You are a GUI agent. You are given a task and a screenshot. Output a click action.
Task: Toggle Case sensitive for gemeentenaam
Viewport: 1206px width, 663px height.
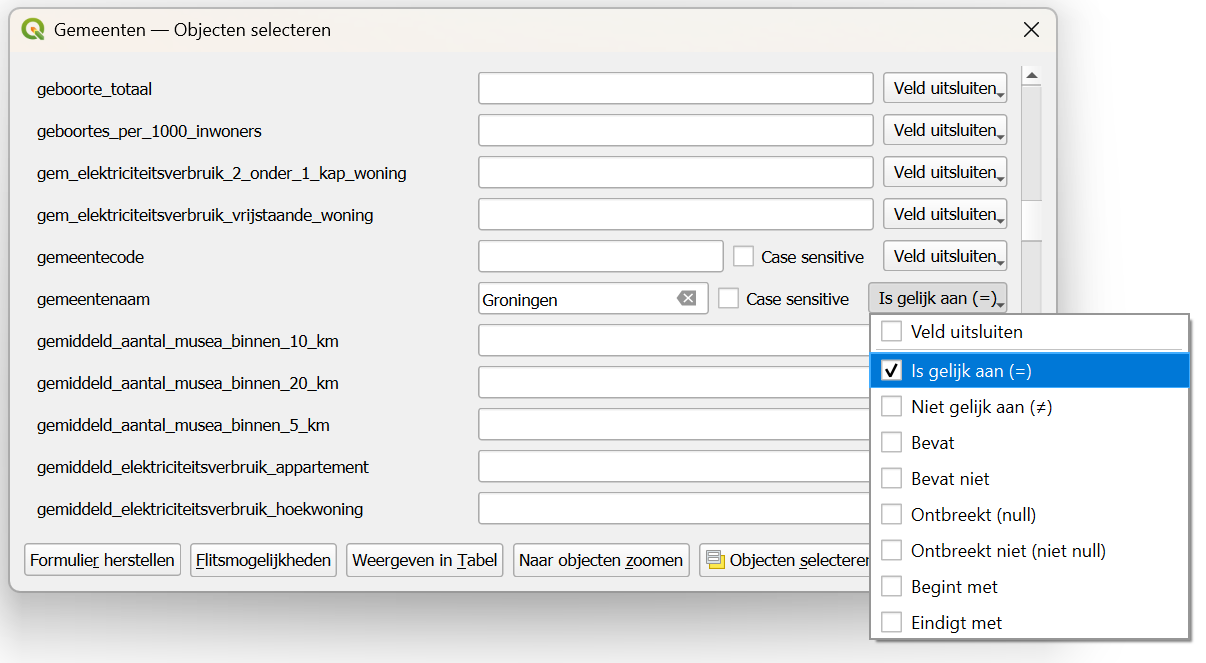pos(729,299)
